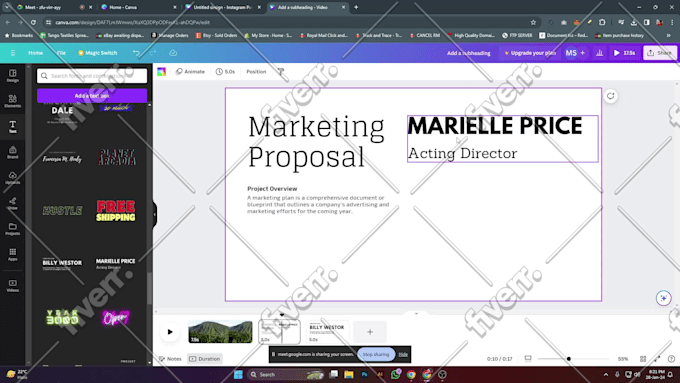Click the cloud save status icon
Screen dimensions: 680x383
[x=173, y=53]
